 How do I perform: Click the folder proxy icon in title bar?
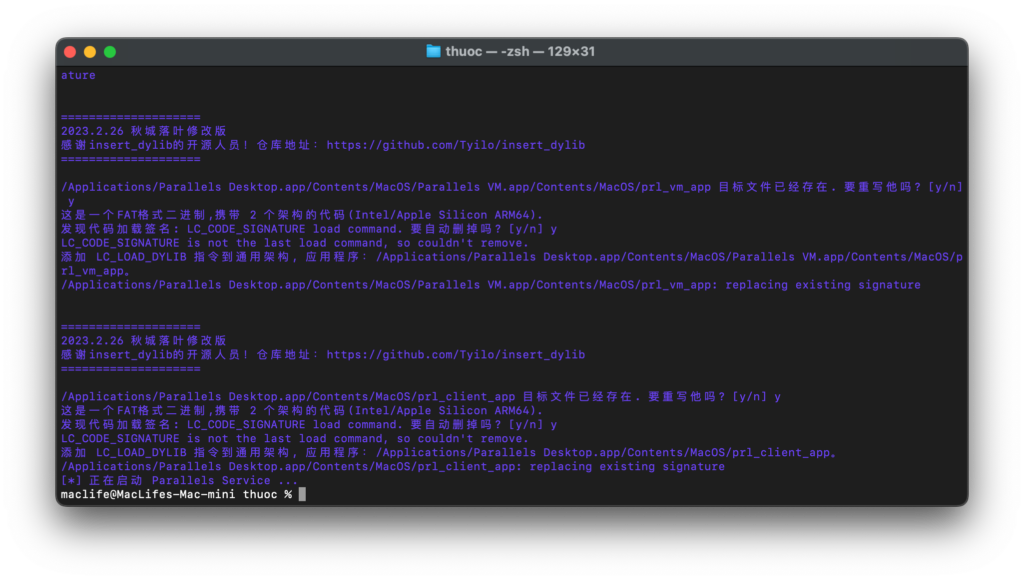[x=433, y=51]
